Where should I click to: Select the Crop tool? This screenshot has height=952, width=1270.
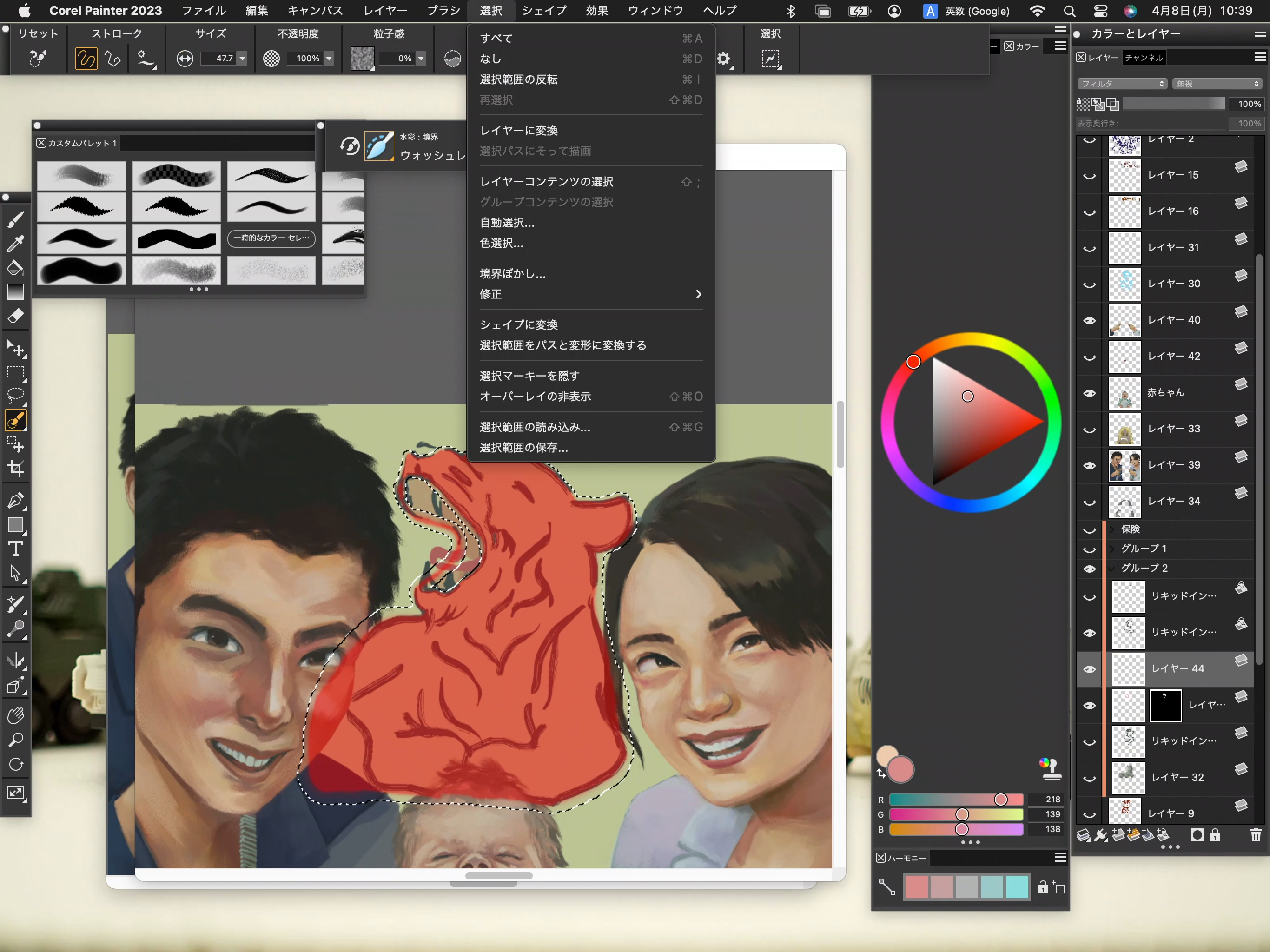15,469
